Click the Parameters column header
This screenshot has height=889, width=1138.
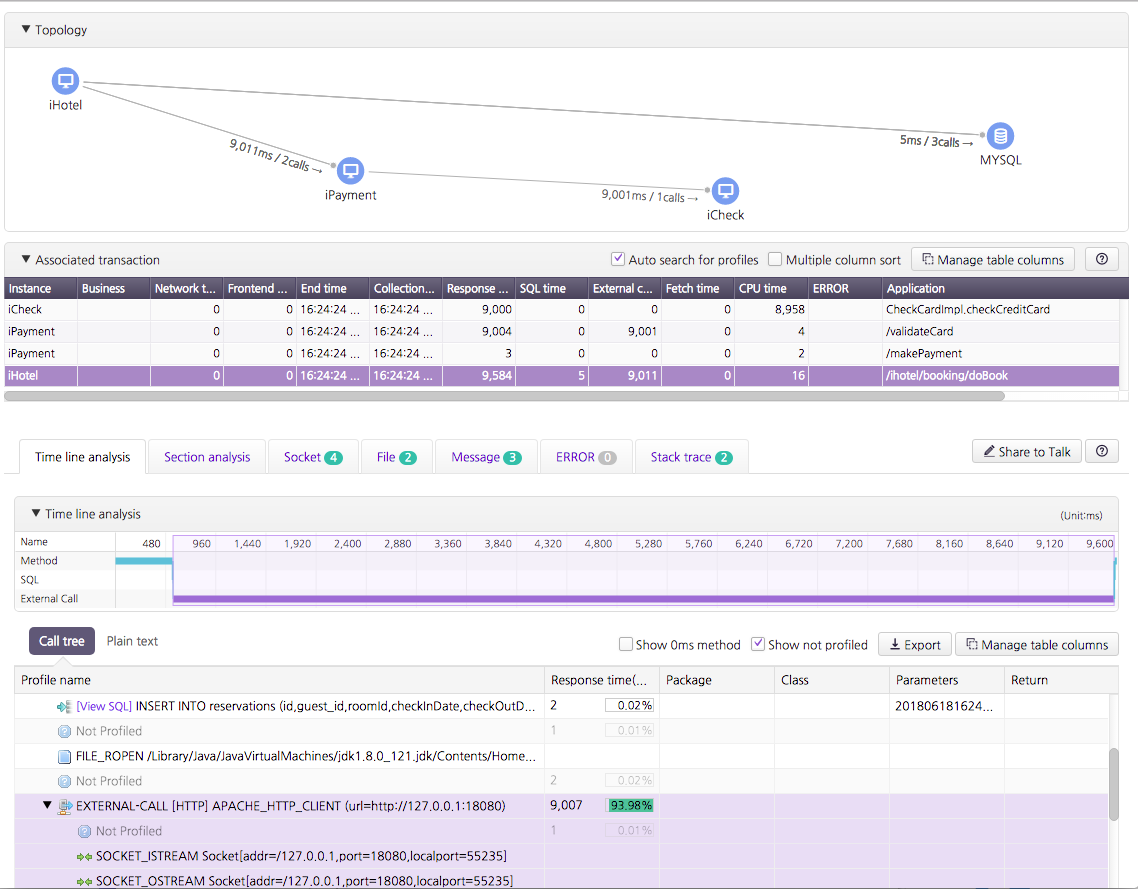[946, 680]
